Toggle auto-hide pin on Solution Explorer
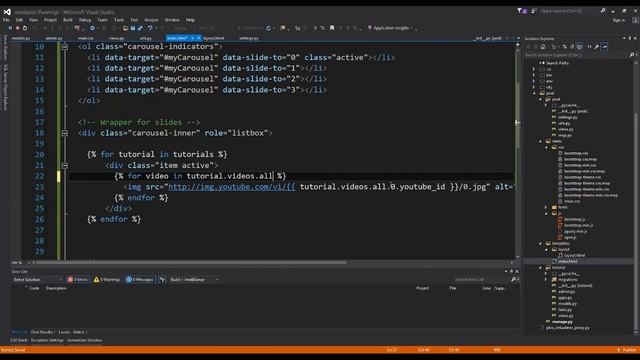640x360 pixels. point(629,38)
